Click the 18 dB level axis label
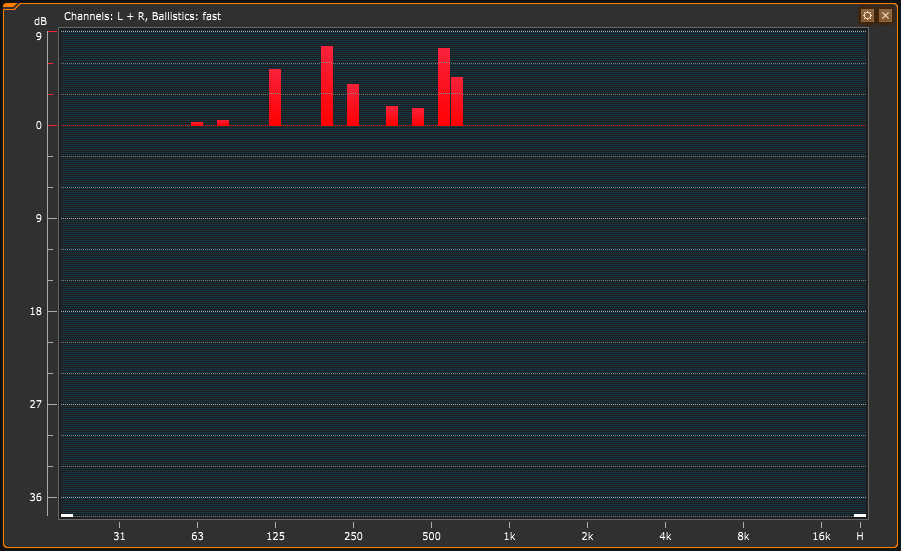The width and height of the screenshot is (901, 551). click(37, 312)
